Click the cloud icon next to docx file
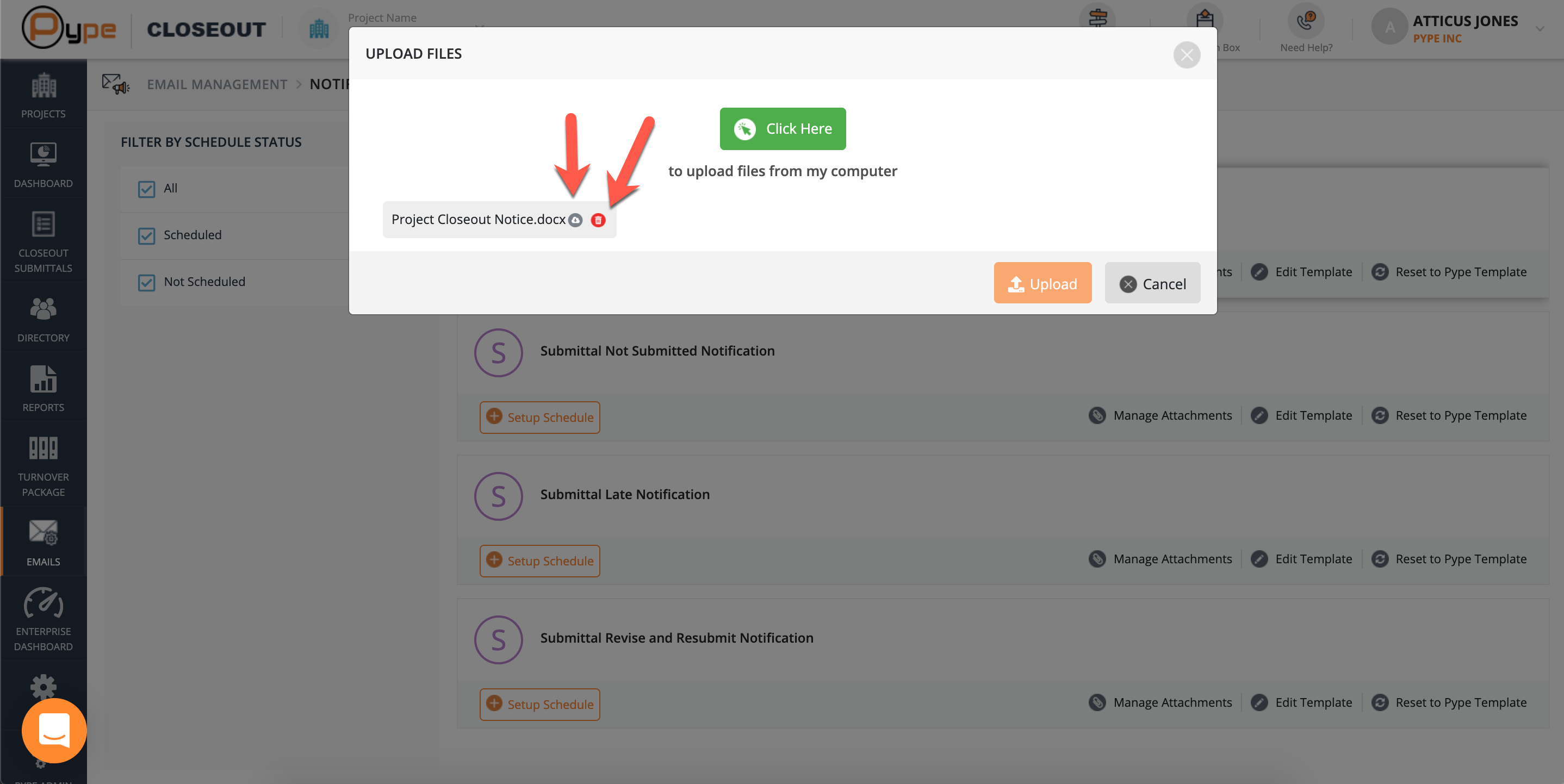This screenshot has height=784, width=1564. pyautogui.click(x=575, y=220)
